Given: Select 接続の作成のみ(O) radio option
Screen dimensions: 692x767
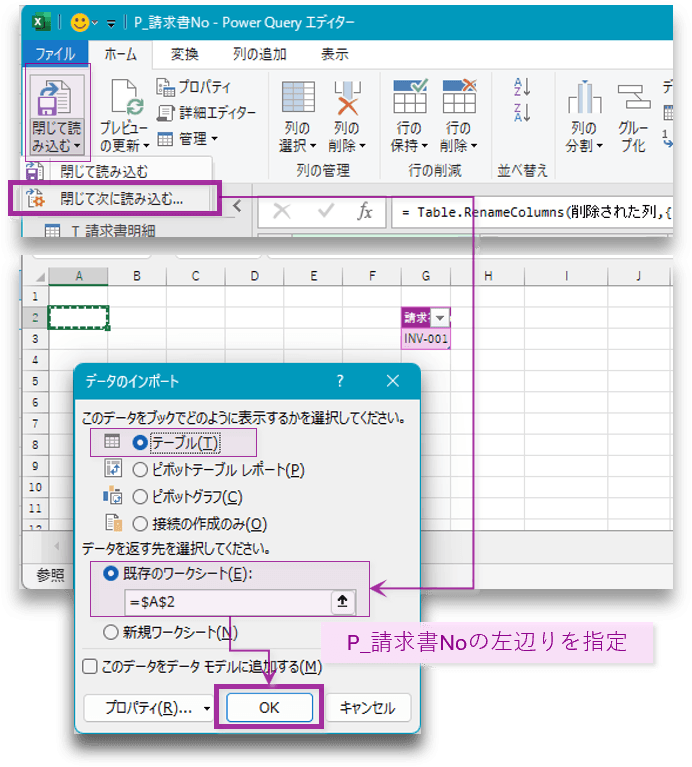Looking at the screenshot, I should [x=140, y=524].
